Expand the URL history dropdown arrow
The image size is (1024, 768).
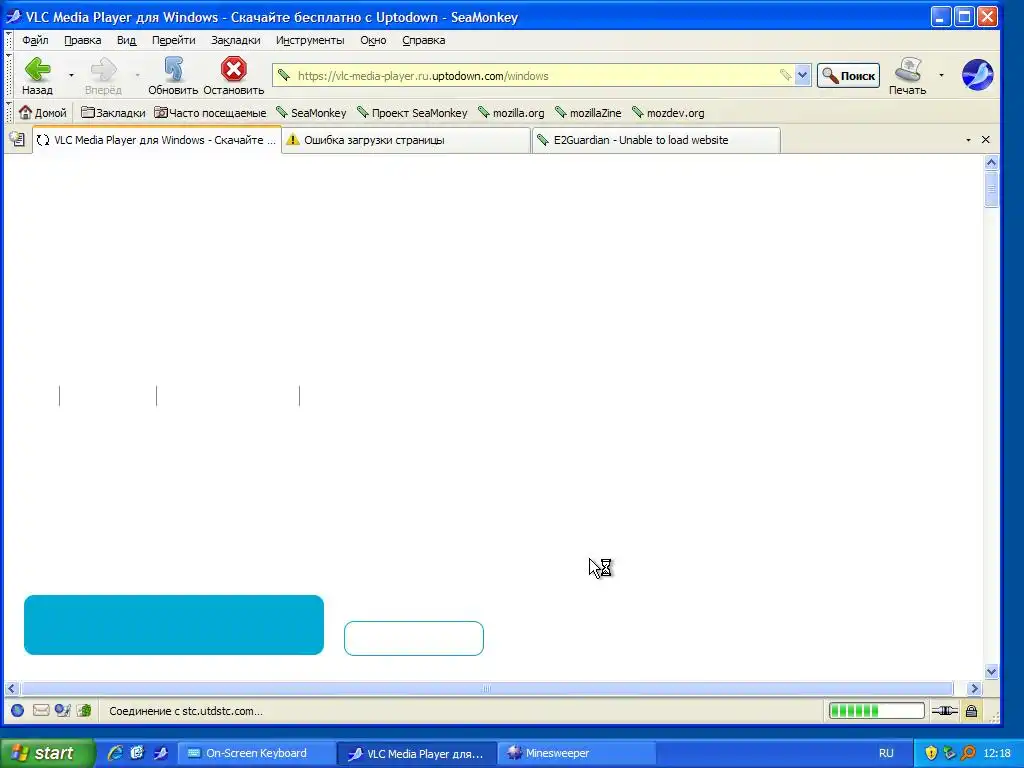pyautogui.click(x=803, y=76)
